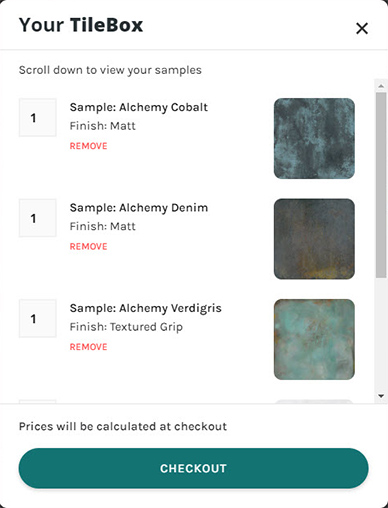The image size is (388, 508).
Task: Click the empty scrollbar track below the thumb
Action: 381,334
